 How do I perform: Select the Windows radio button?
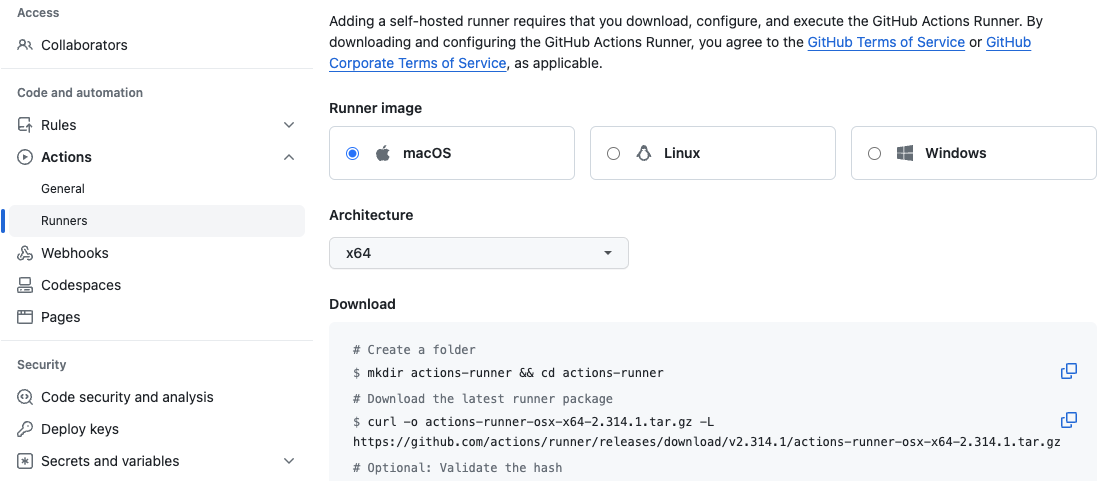(x=874, y=153)
